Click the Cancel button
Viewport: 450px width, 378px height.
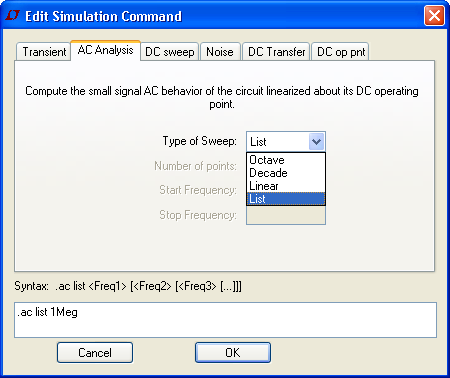pyautogui.click(x=95, y=353)
